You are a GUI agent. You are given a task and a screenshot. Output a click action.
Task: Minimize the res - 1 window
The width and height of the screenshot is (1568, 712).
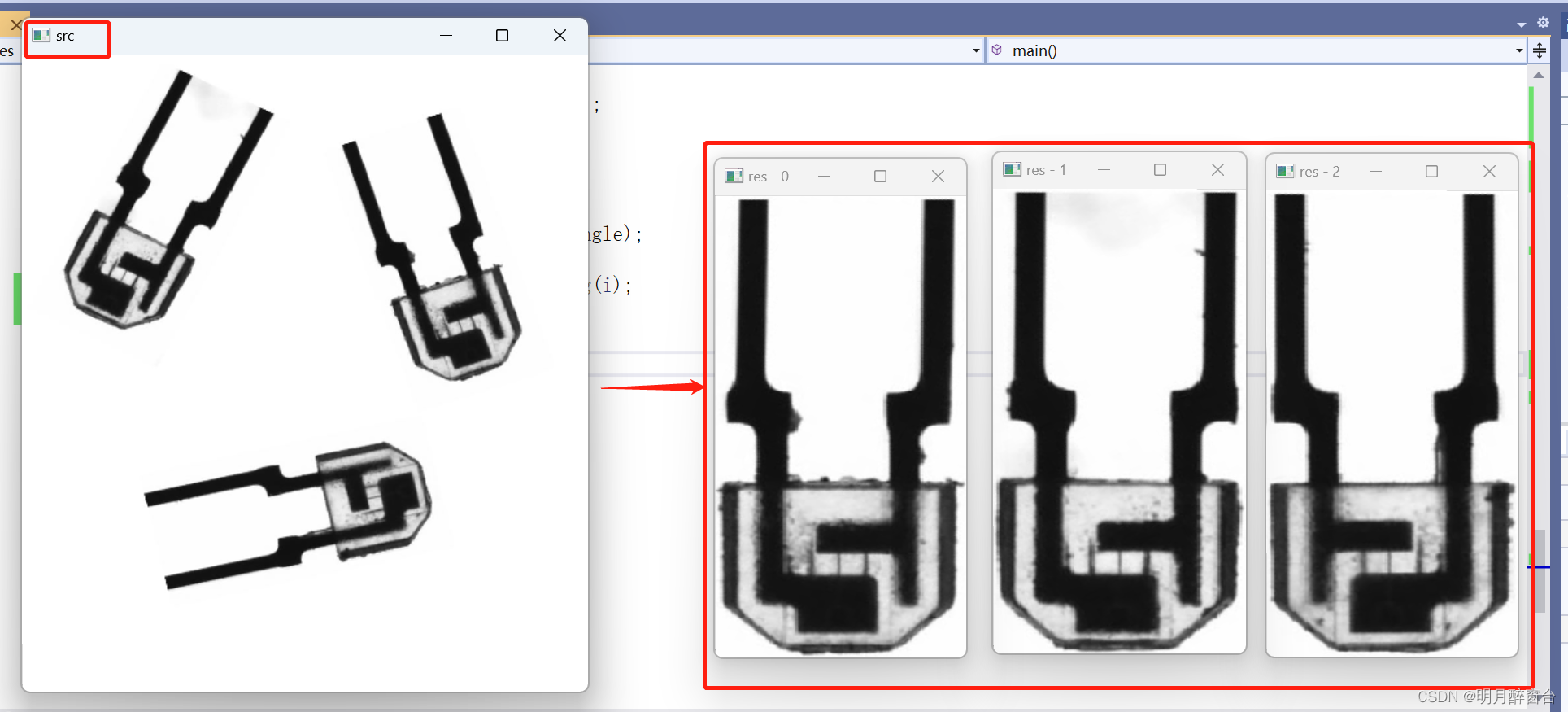pos(1104,169)
